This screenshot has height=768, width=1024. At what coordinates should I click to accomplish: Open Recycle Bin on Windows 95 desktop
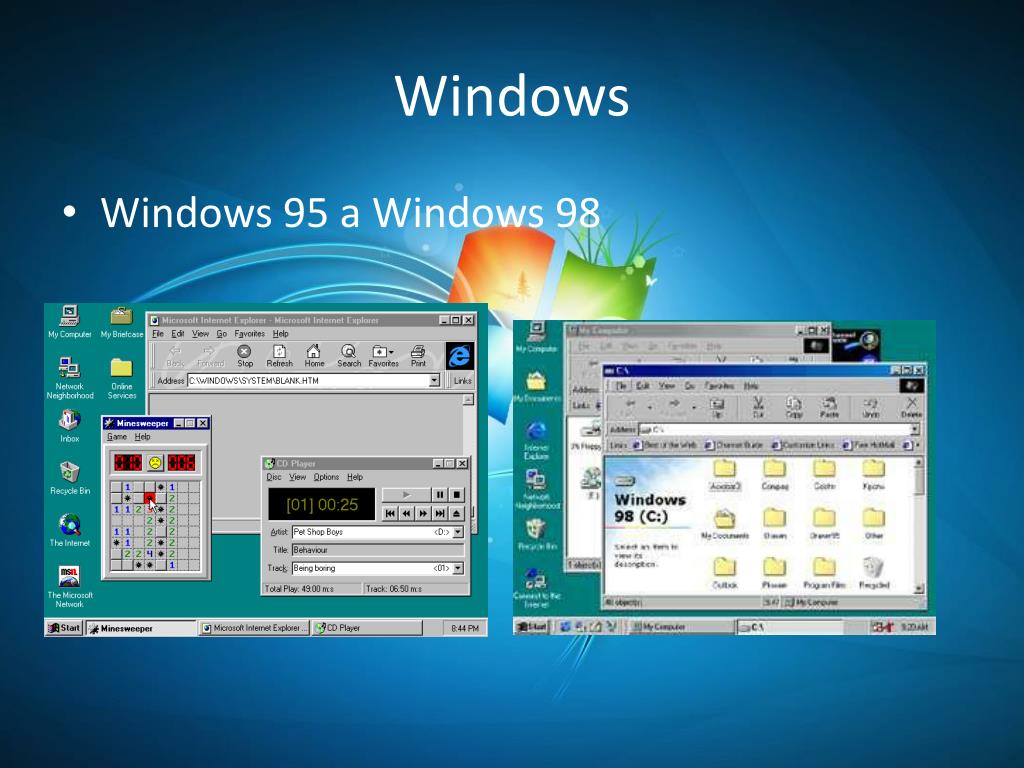point(70,477)
